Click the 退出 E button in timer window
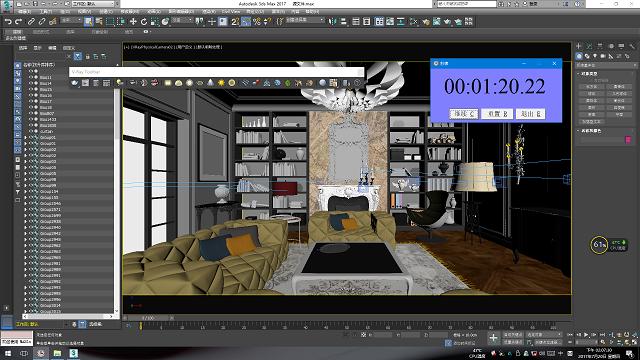 pyautogui.click(x=531, y=114)
